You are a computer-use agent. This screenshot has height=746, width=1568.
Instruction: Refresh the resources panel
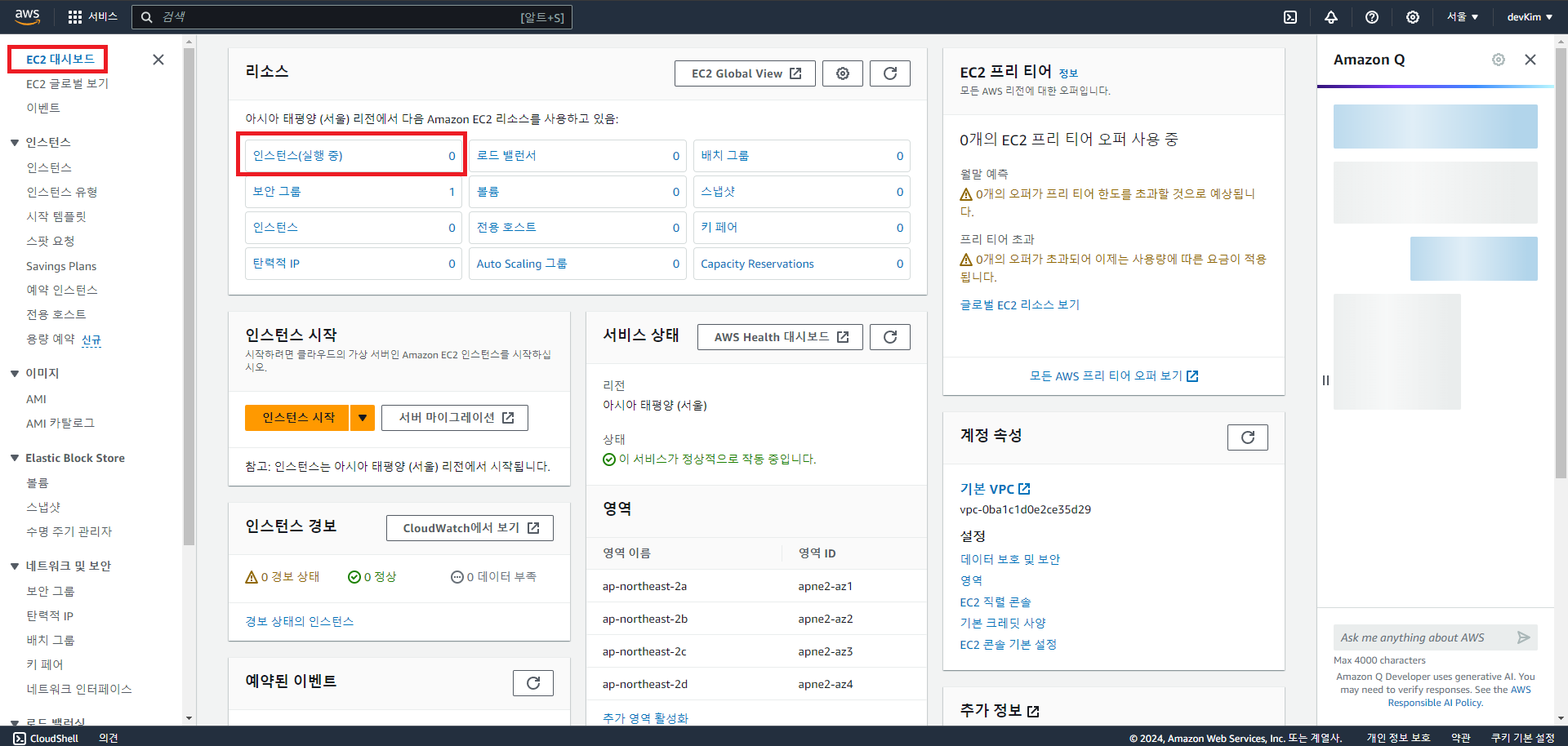click(890, 73)
